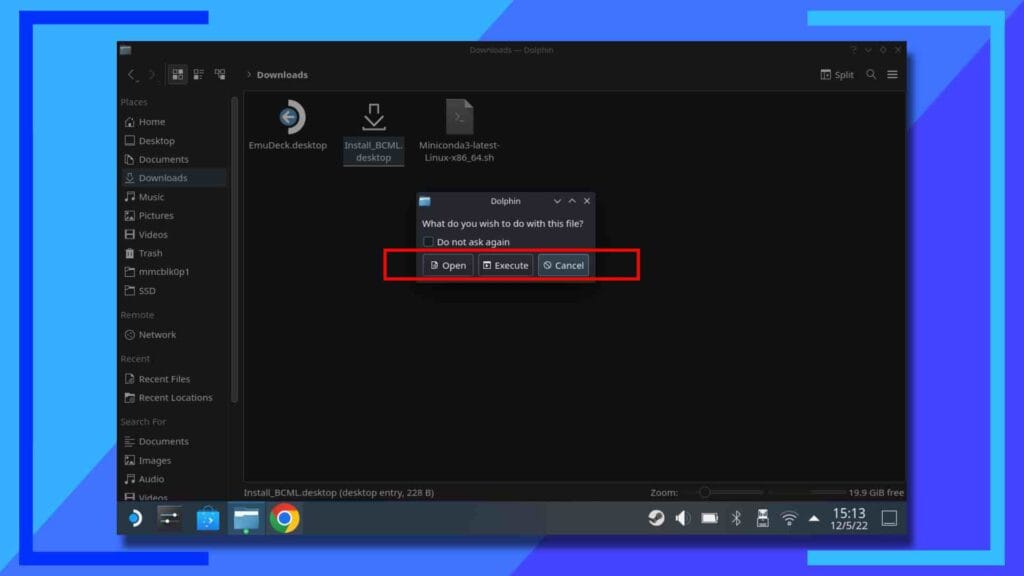
Task: Switch to icons view mode
Action: (178, 74)
